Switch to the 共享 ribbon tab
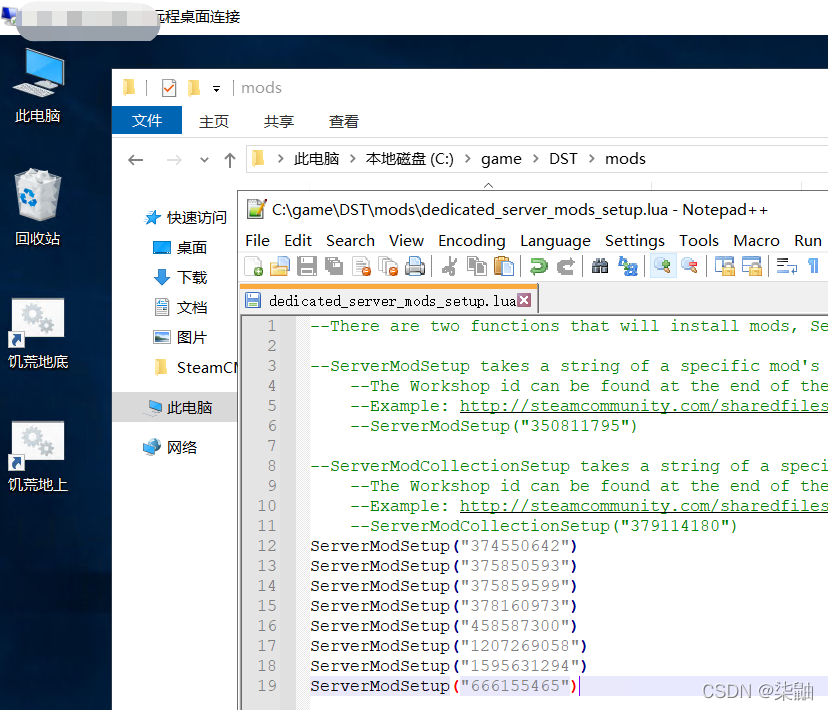This screenshot has width=828, height=710. point(279,121)
